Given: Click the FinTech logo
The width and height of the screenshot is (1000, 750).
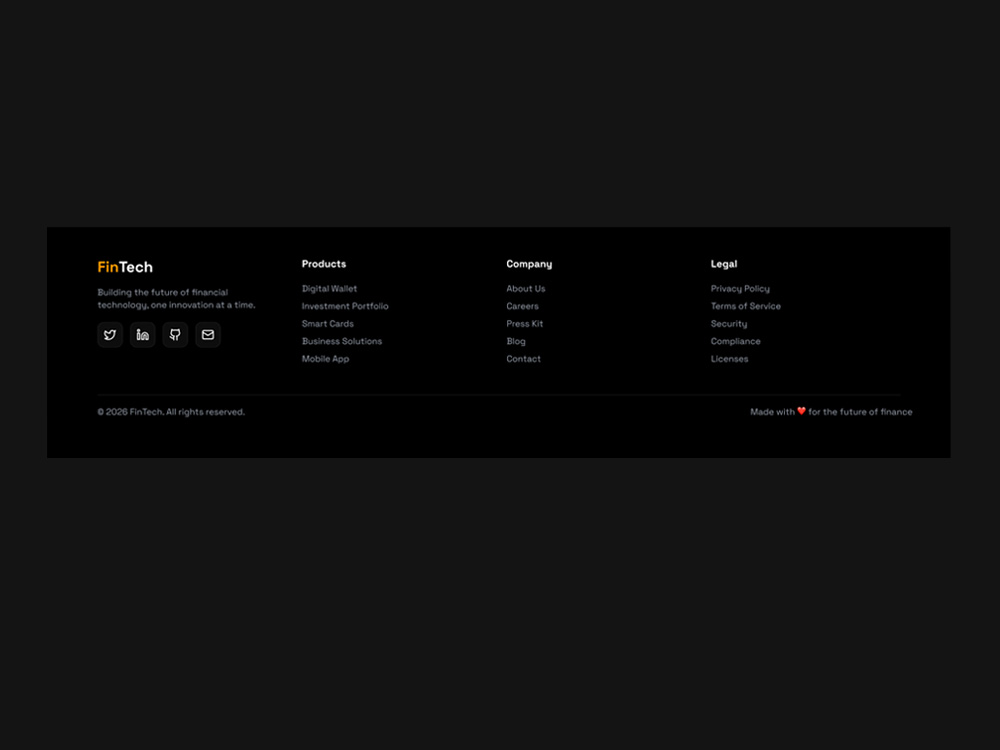Looking at the screenshot, I should click(x=125, y=267).
